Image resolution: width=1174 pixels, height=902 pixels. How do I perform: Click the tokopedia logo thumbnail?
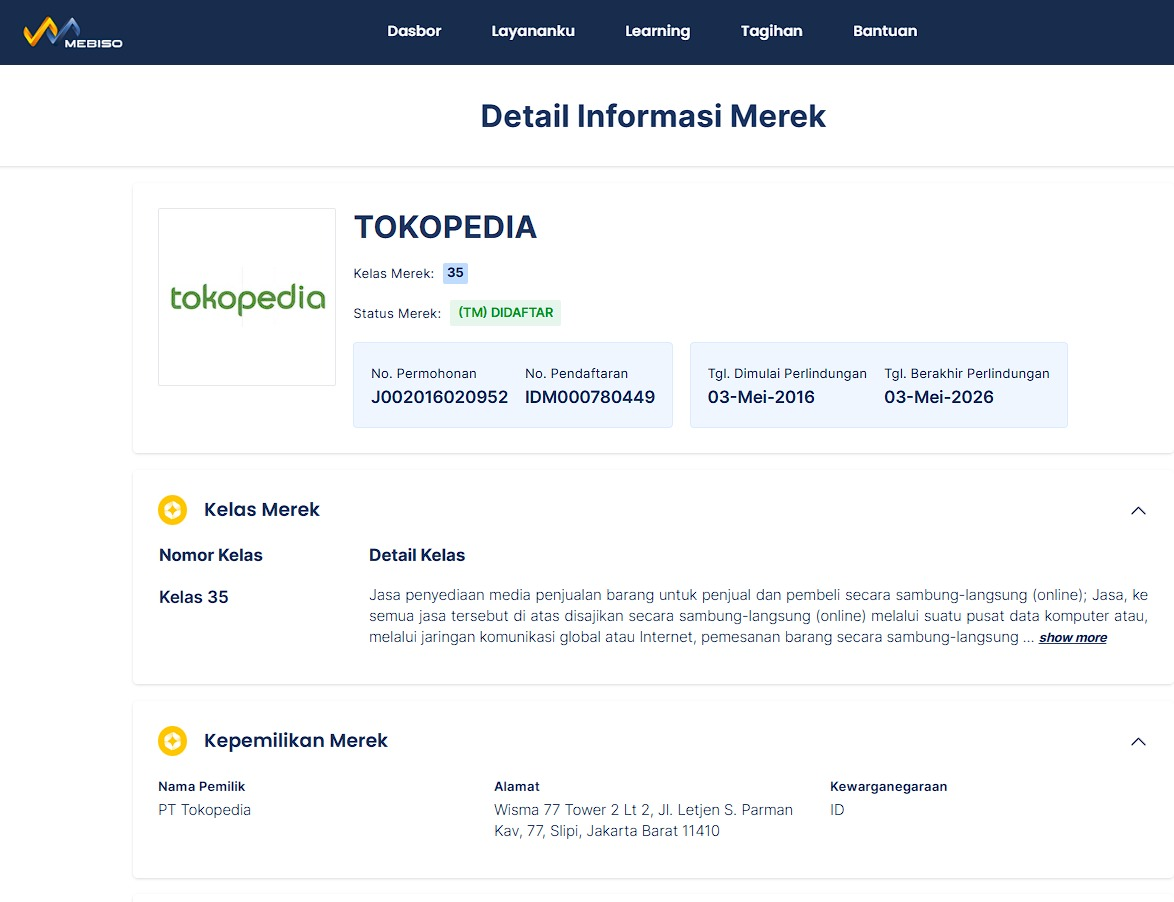coord(247,297)
